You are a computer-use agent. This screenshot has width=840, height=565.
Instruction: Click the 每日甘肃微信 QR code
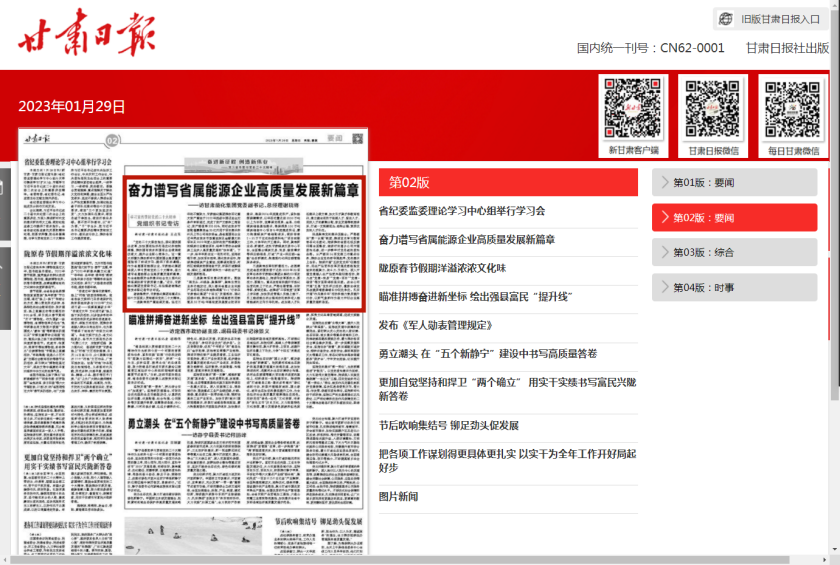point(793,109)
